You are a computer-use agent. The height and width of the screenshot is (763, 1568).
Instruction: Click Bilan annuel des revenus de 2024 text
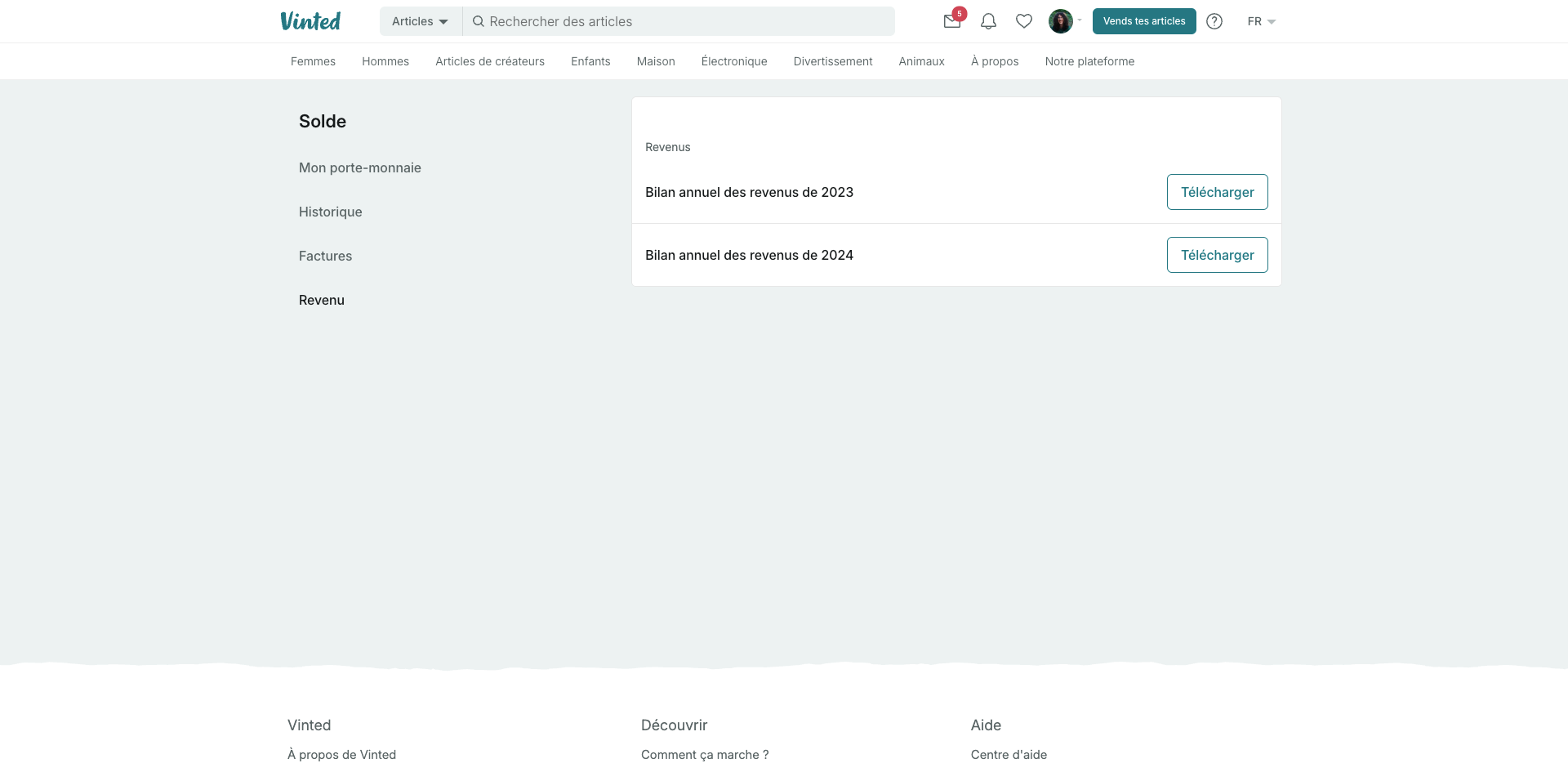pyautogui.click(x=749, y=255)
